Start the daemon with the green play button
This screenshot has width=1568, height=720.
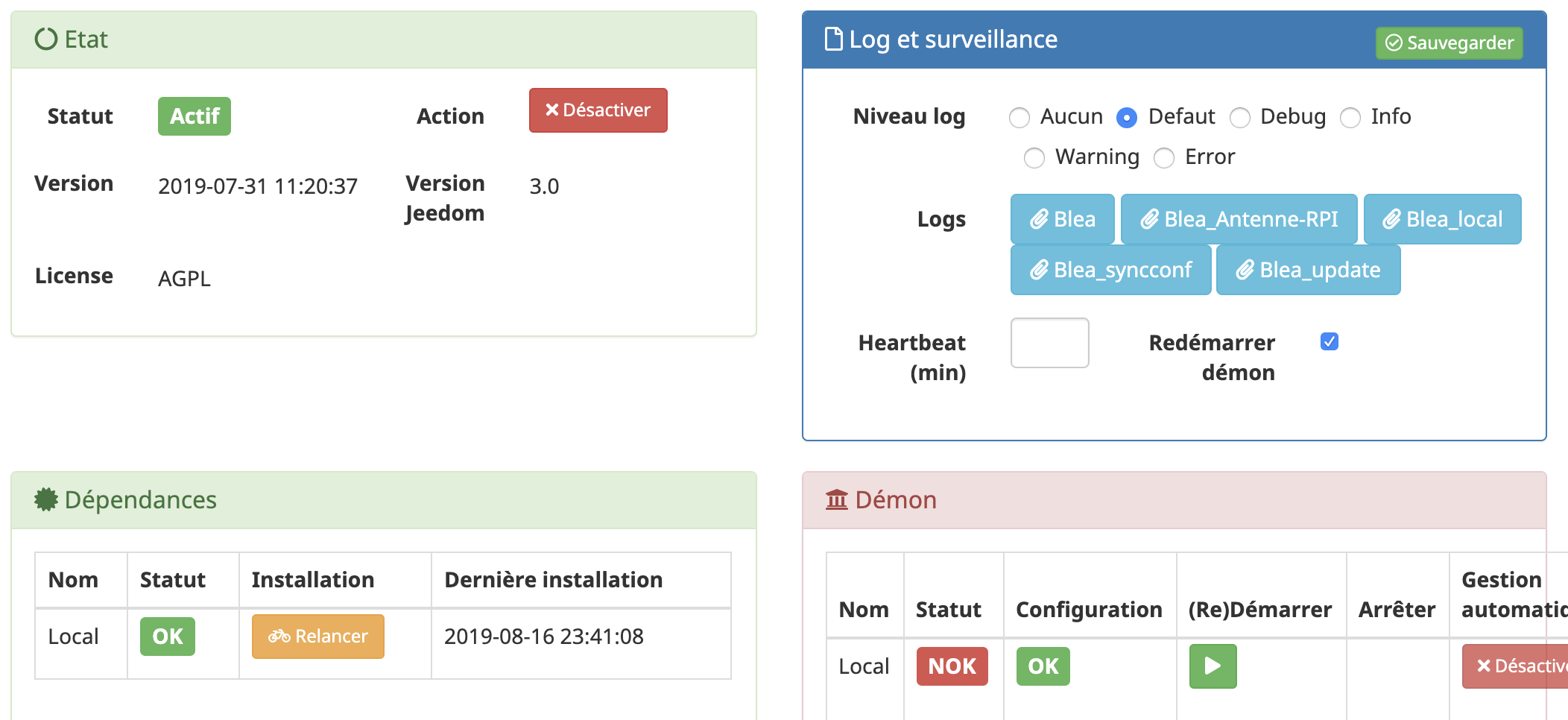(x=1213, y=666)
